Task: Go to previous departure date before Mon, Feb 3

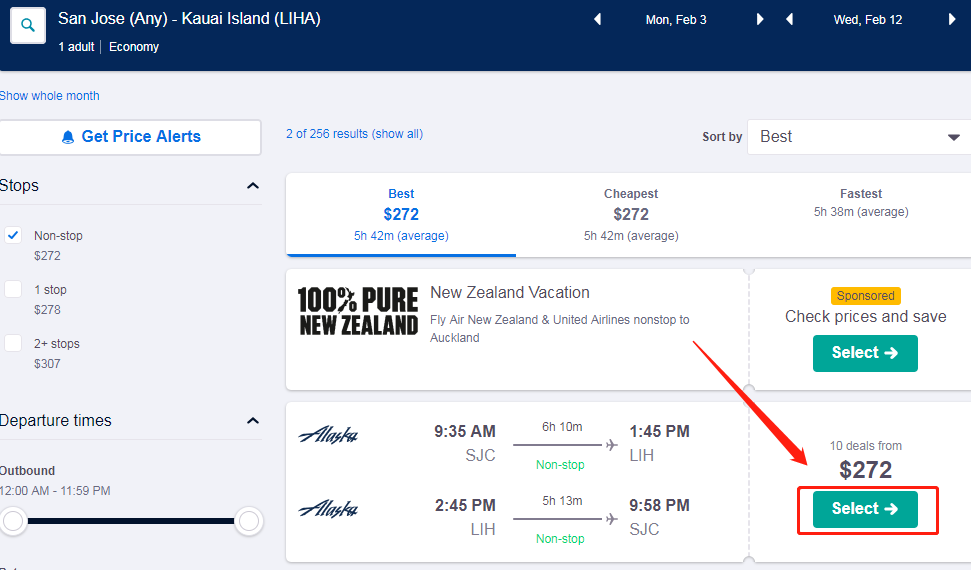Action: tap(598, 19)
